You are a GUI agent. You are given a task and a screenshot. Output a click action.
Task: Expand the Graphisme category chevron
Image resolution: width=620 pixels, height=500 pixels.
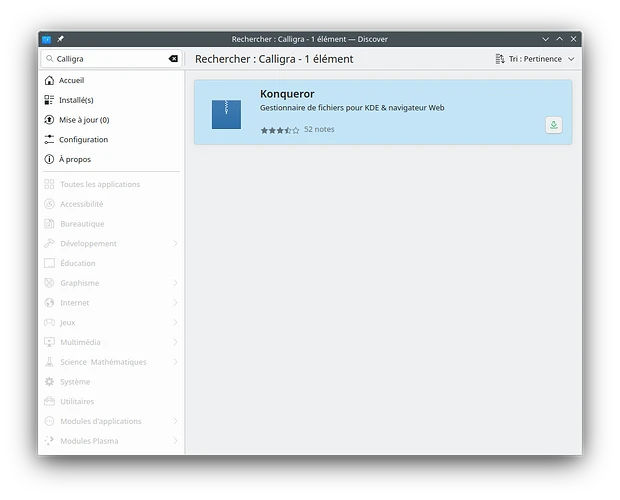(x=176, y=283)
